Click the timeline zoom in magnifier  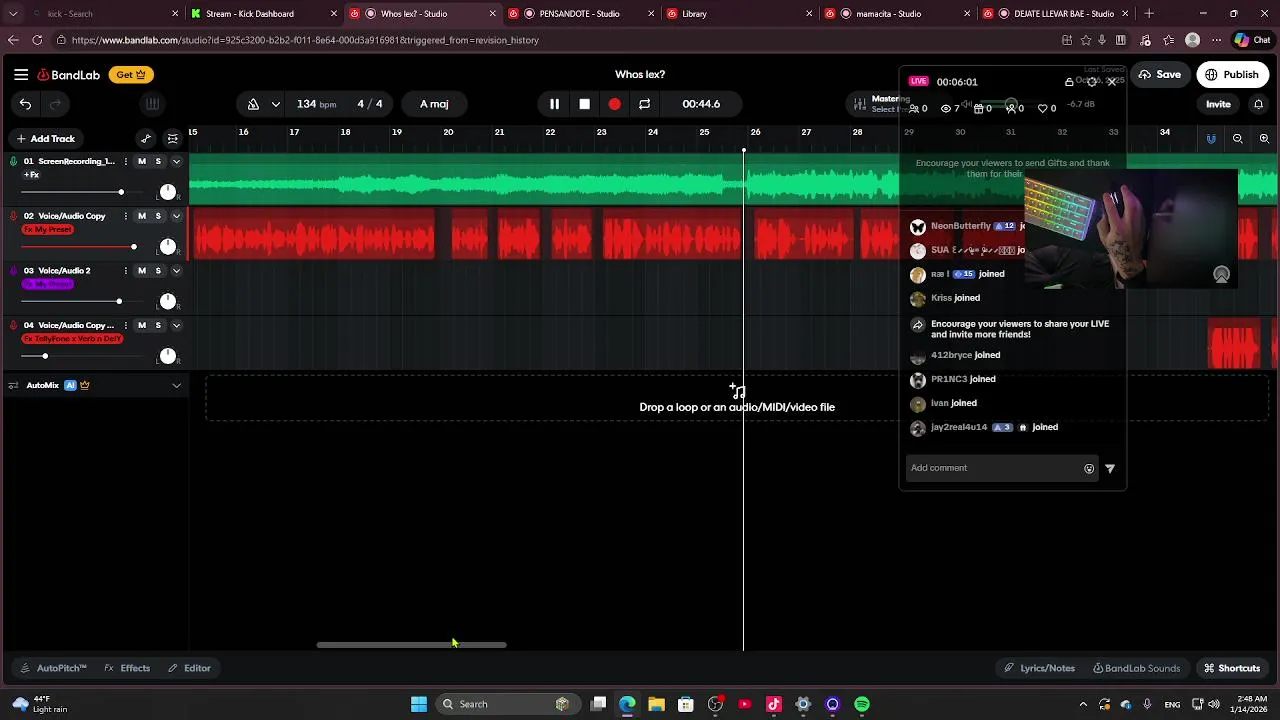click(1264, 139)
